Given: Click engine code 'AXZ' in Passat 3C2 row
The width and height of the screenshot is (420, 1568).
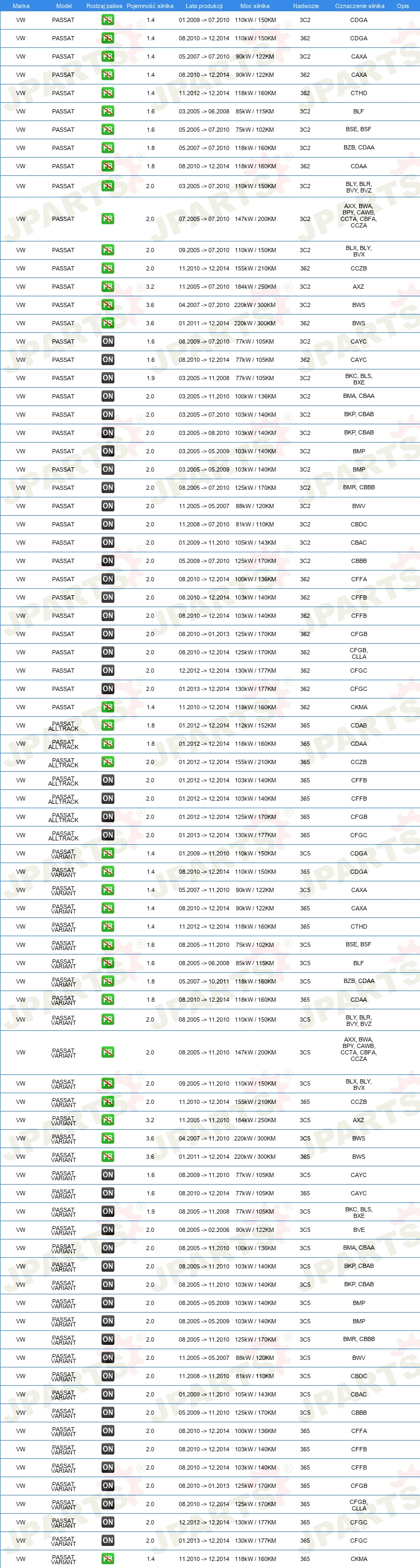Looking at the screenshot, I should coord(359,287).
